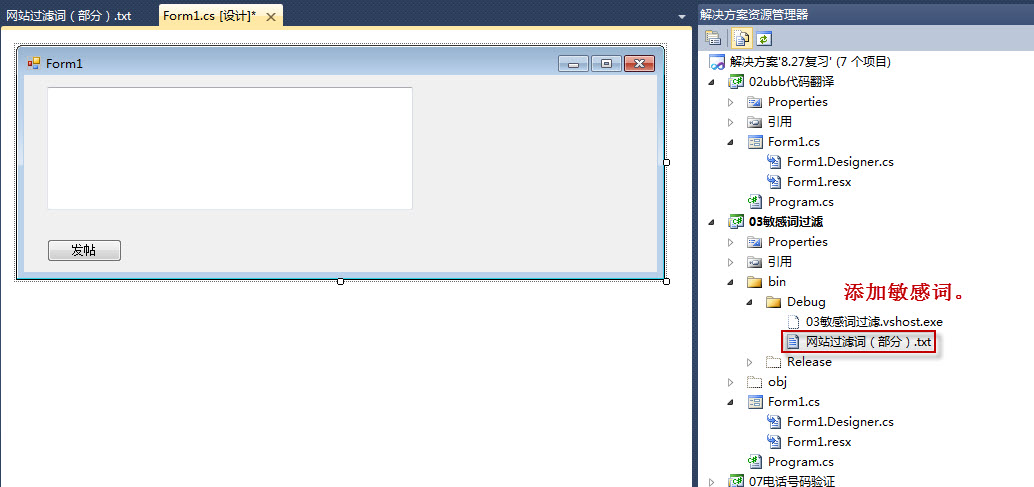Click the Properties folder icon under 02ubb代码翻译

754,102
